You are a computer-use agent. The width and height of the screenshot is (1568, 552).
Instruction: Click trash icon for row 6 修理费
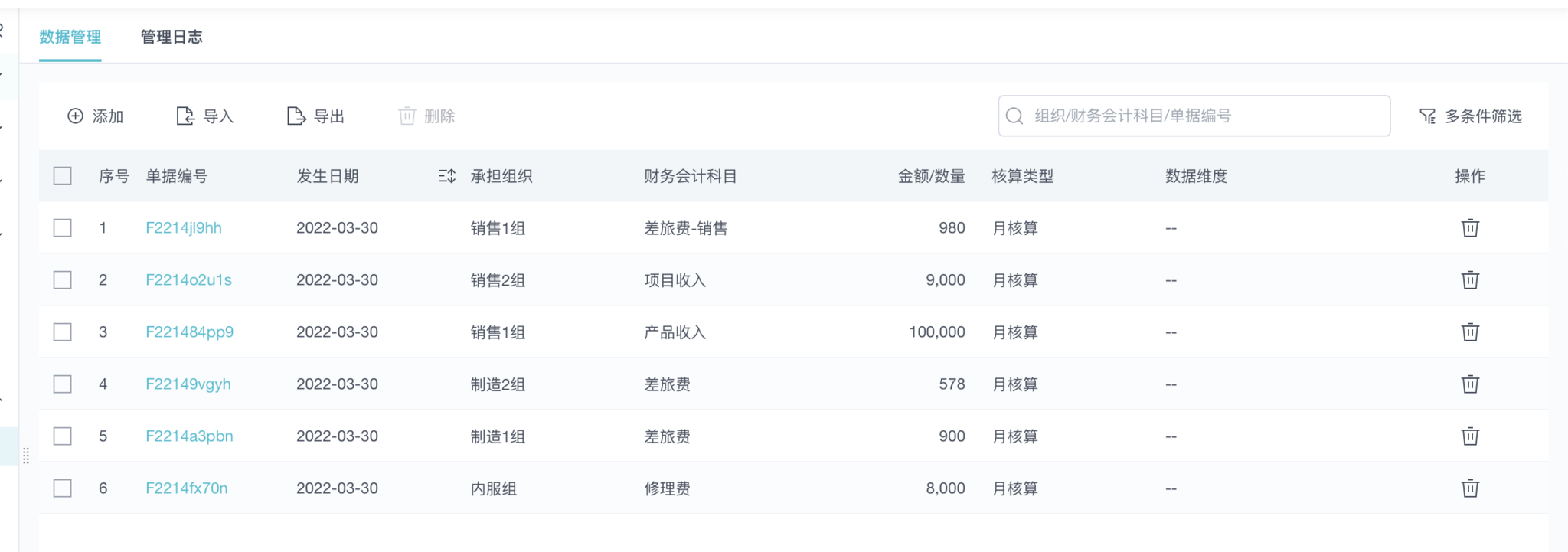point(1470,488)
